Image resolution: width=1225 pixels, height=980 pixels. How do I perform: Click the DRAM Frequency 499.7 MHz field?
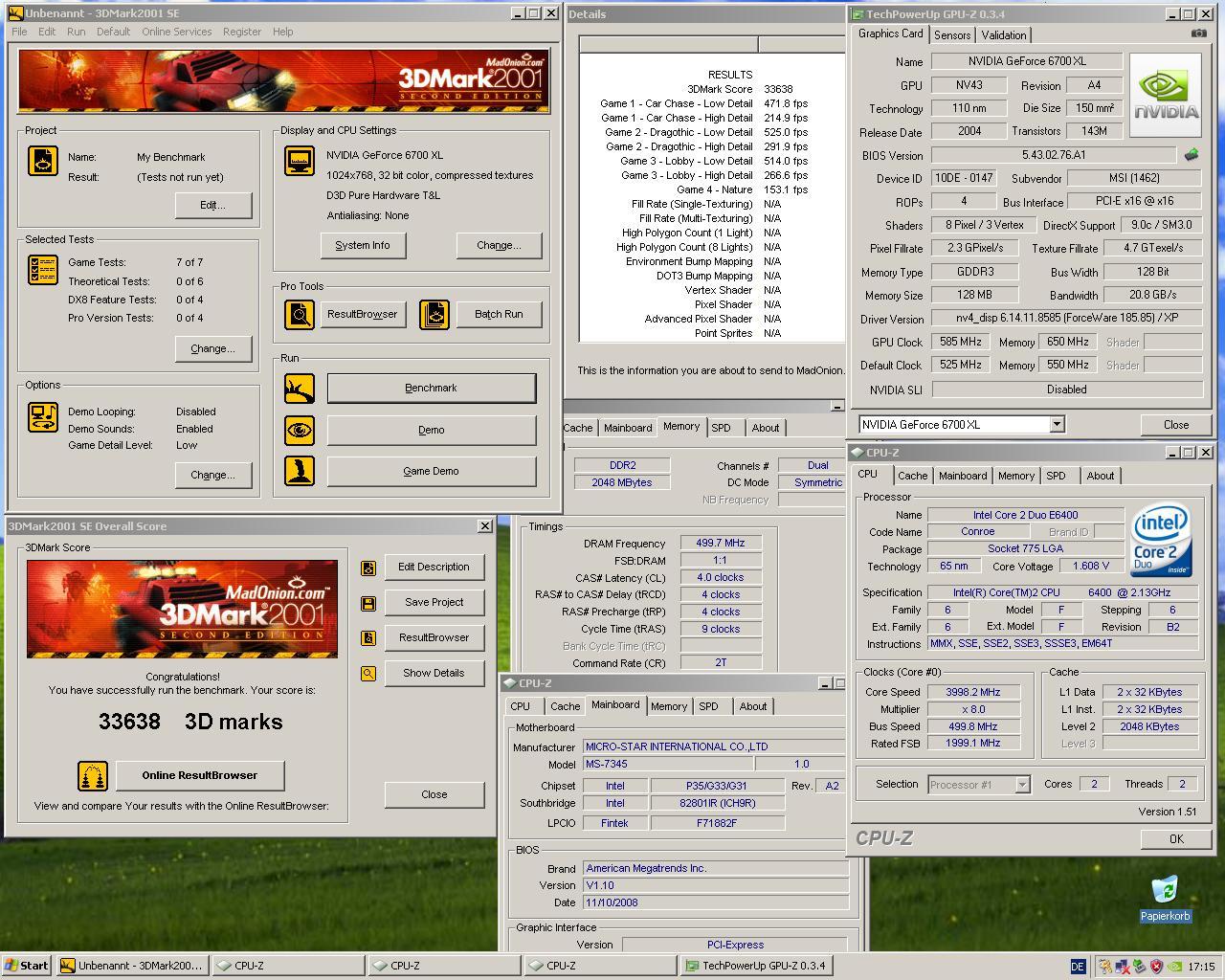pyautogui.click(x=720, y=543)
